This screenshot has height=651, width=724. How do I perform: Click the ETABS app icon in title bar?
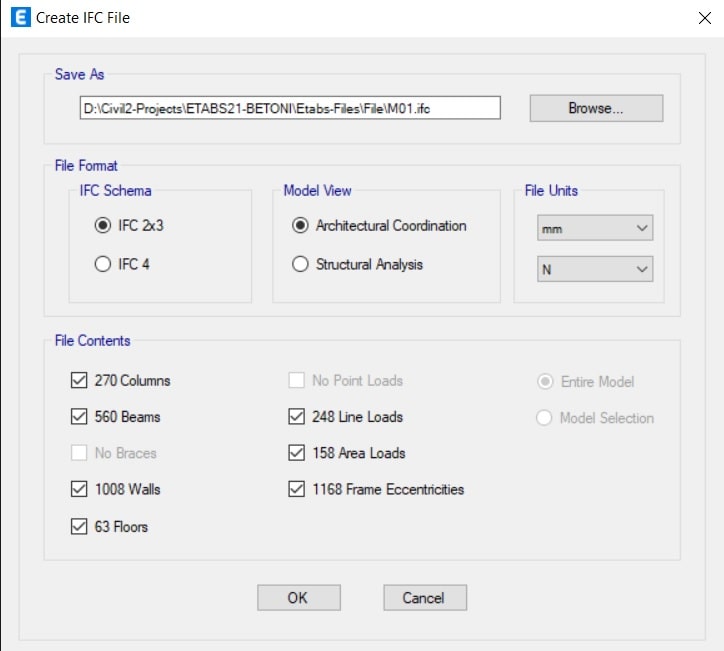(17, 17)
